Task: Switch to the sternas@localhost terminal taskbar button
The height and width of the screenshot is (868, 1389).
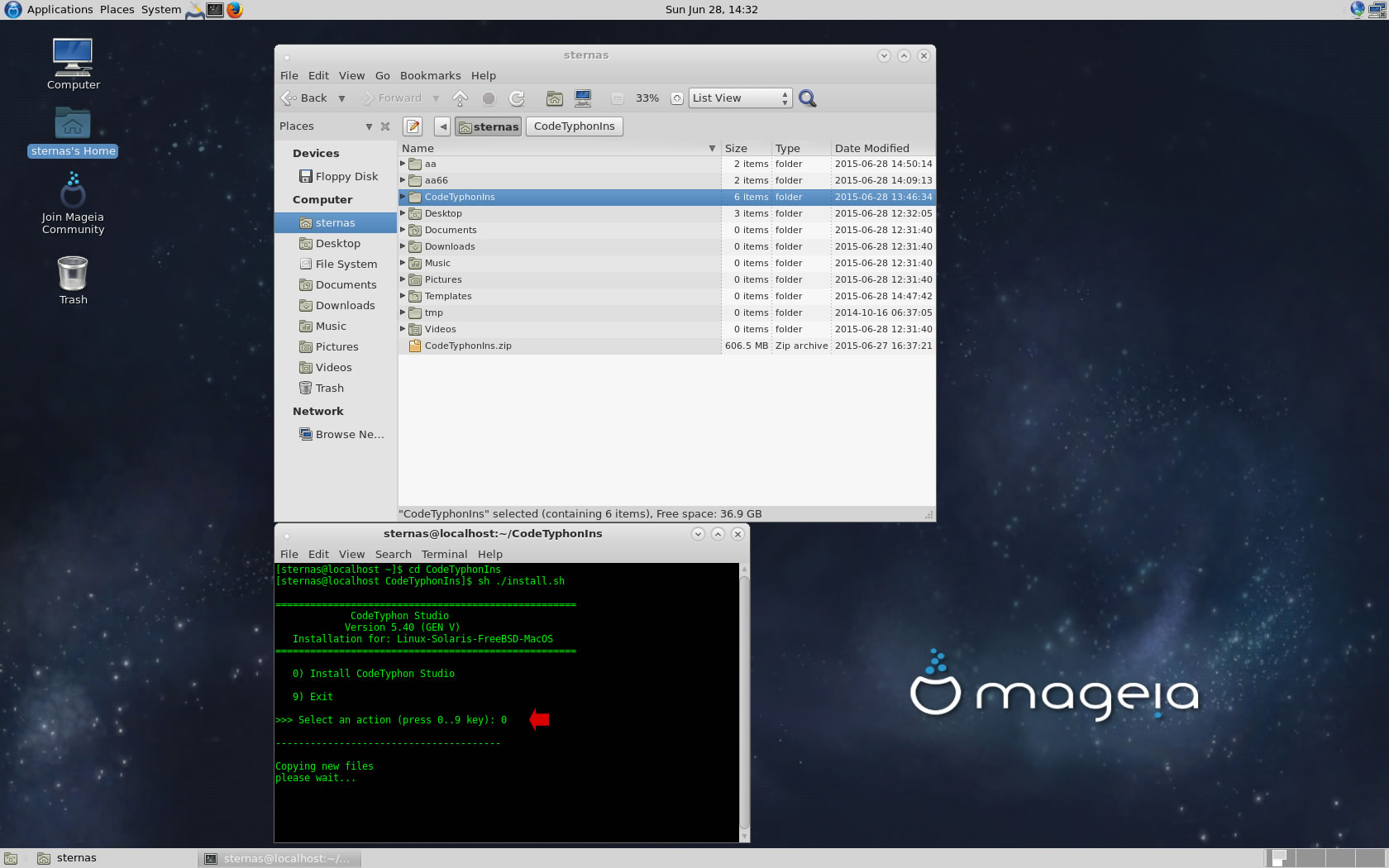Action: point(279,858)
